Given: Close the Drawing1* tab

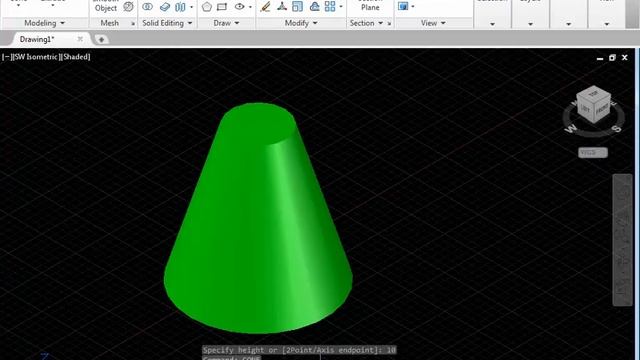Looking at the screenshot, I should click(x=80, y=39).
